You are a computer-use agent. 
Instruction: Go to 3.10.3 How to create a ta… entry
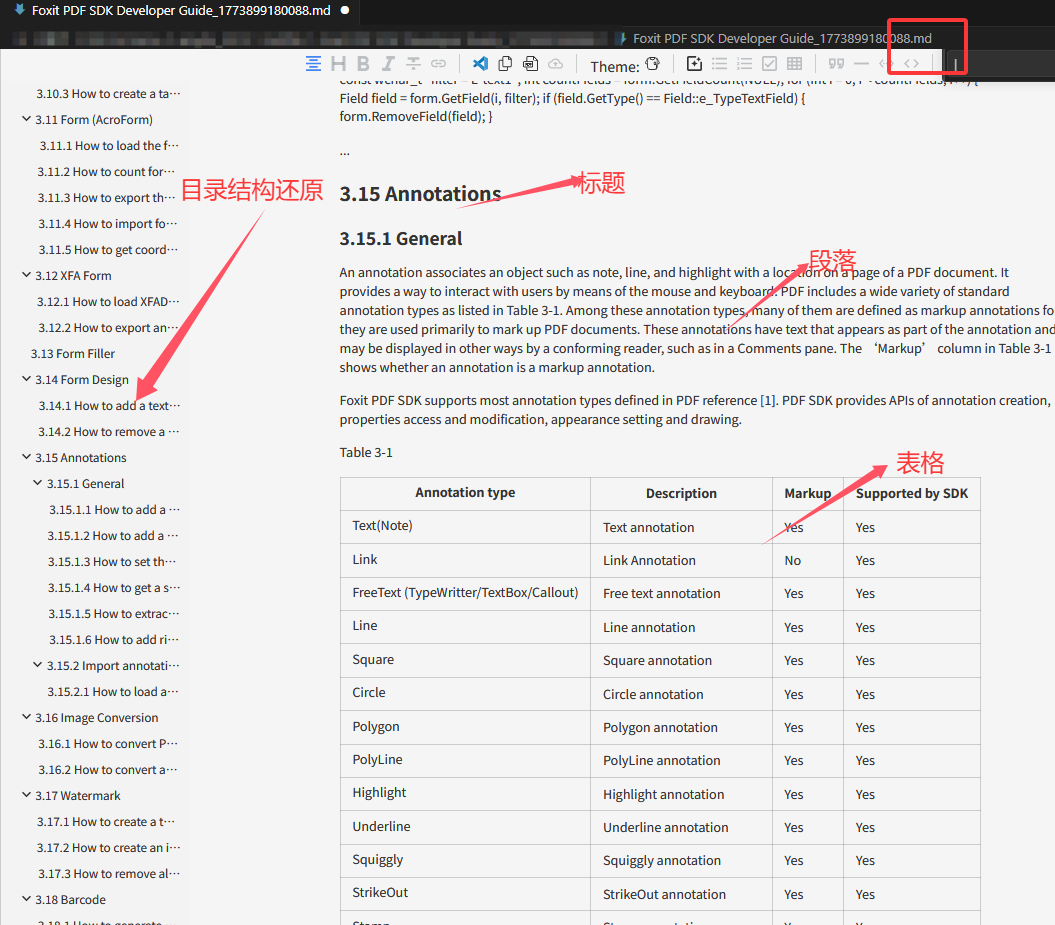tap(108, 94)
